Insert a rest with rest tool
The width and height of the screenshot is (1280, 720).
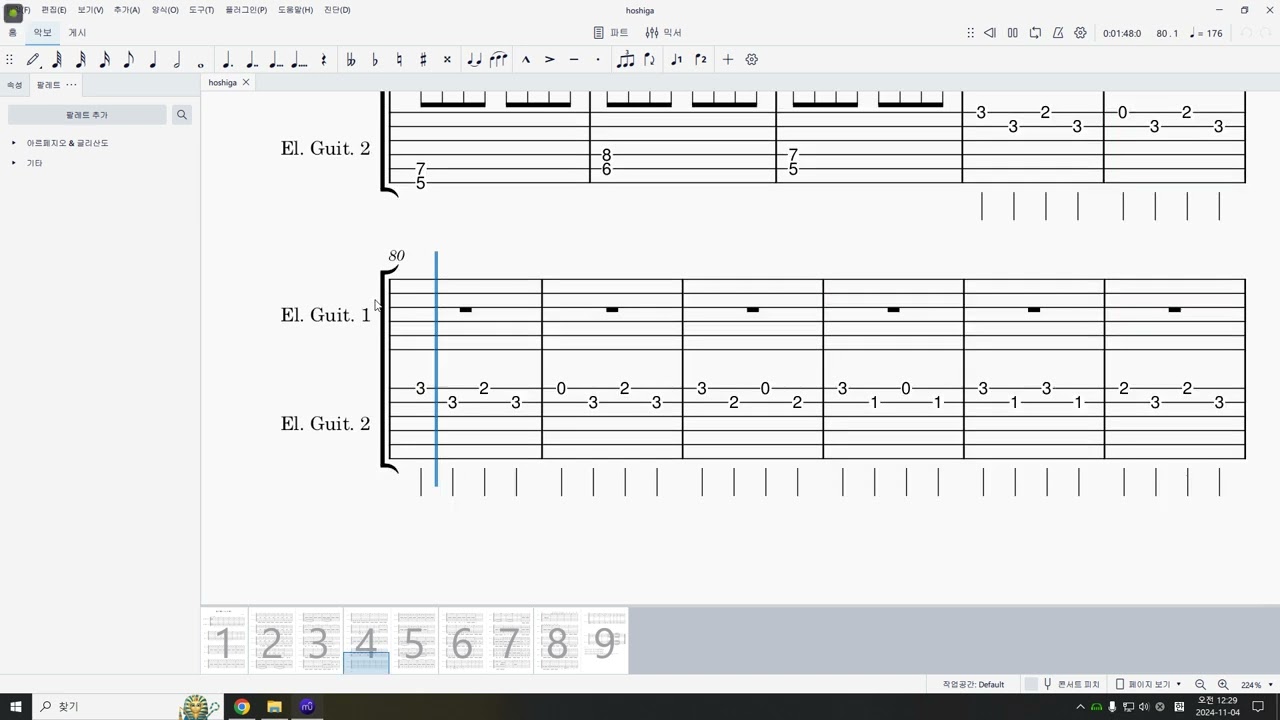coord(324,60)
